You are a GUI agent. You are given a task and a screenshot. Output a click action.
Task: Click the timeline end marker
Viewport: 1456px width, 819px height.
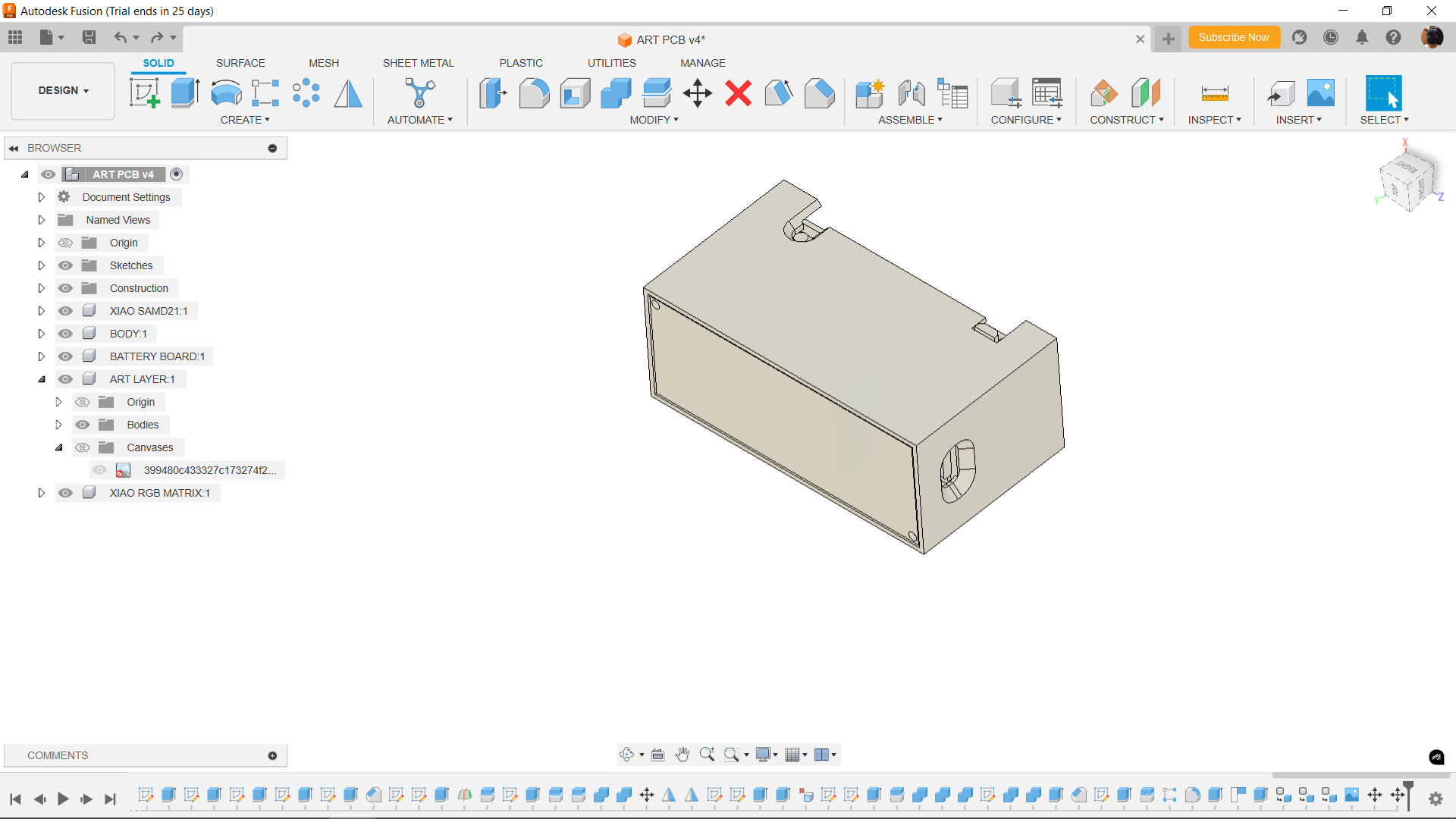coord(1409,795)
